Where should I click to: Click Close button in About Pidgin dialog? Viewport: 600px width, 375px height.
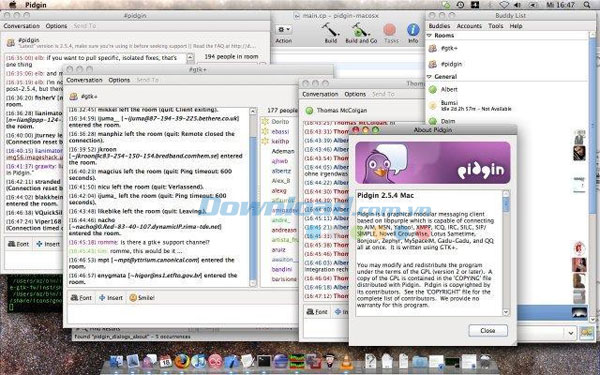(x=488, y=331)
